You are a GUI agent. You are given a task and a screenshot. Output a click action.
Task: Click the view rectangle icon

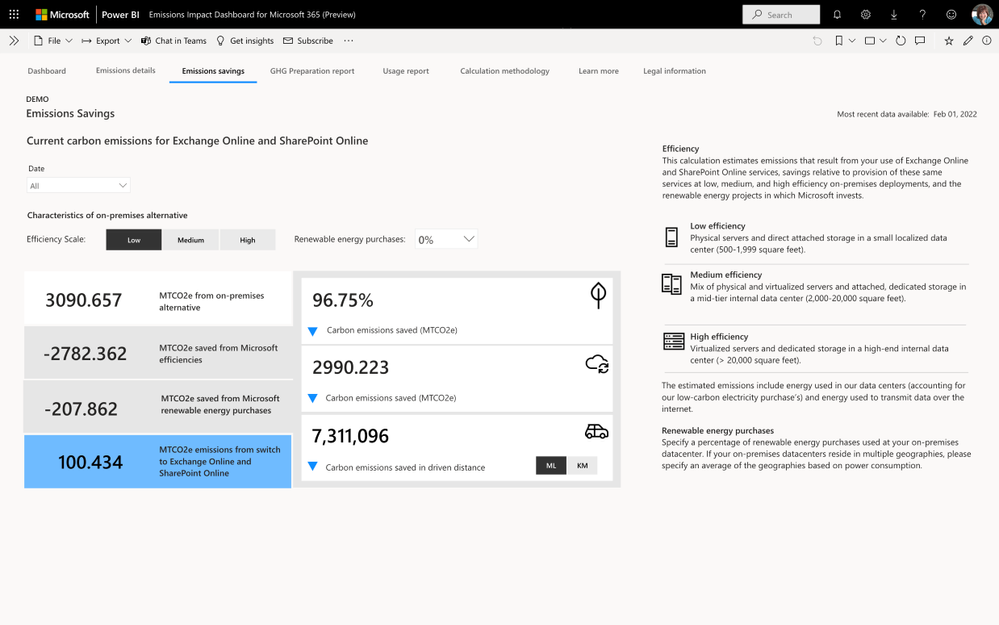pyautogui.click(x=870, y=41)
